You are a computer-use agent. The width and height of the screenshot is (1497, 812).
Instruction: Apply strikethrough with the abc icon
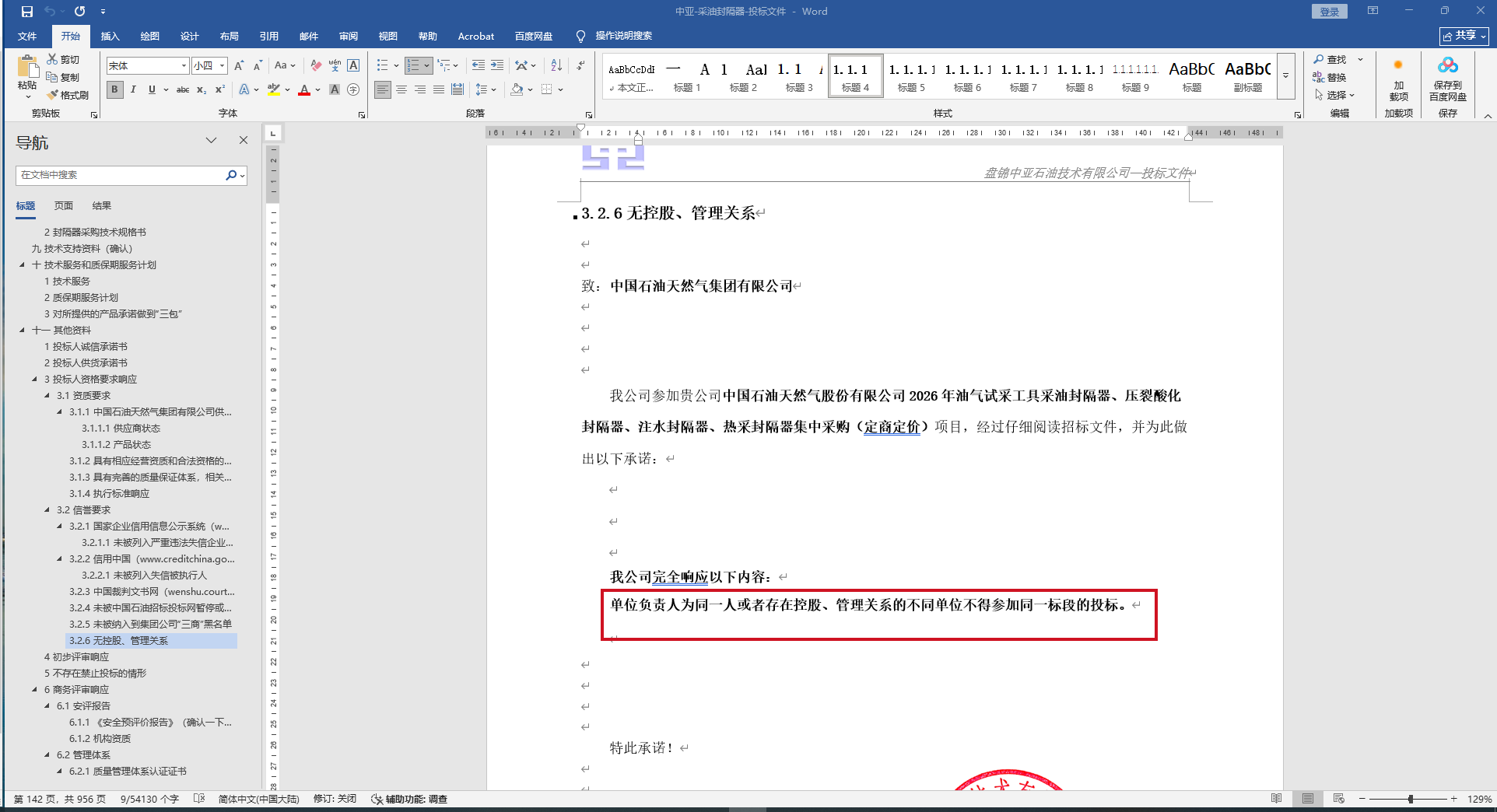click(183, 89)
